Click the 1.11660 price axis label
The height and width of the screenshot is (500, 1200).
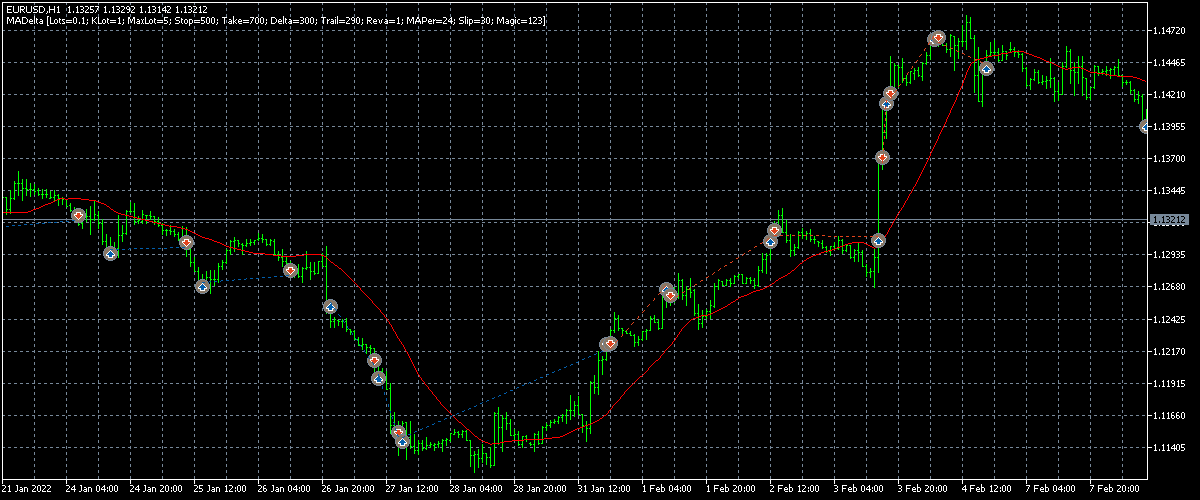pos(1169,416)
